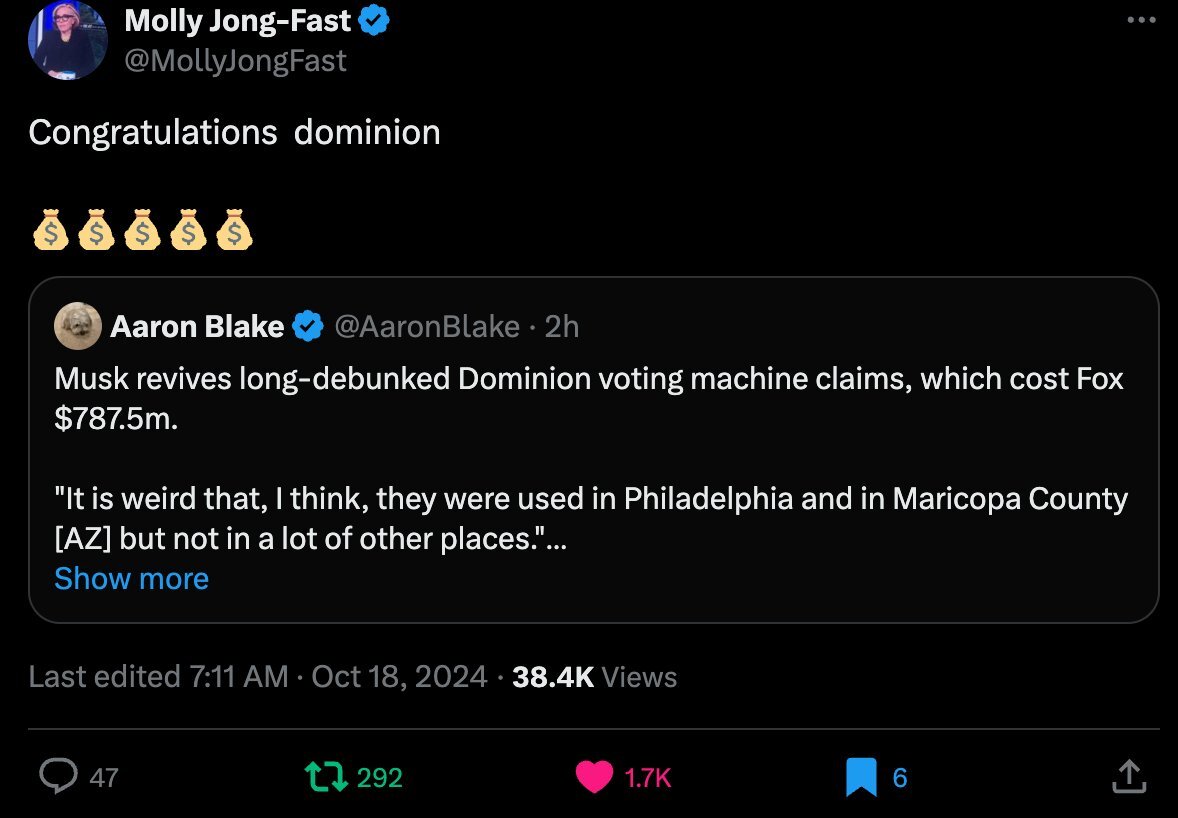Viewport: 1178px width, 818px height.
Task: Click Aaron Blake's verified checkmark badge
Action: click(x=308, y=326)
